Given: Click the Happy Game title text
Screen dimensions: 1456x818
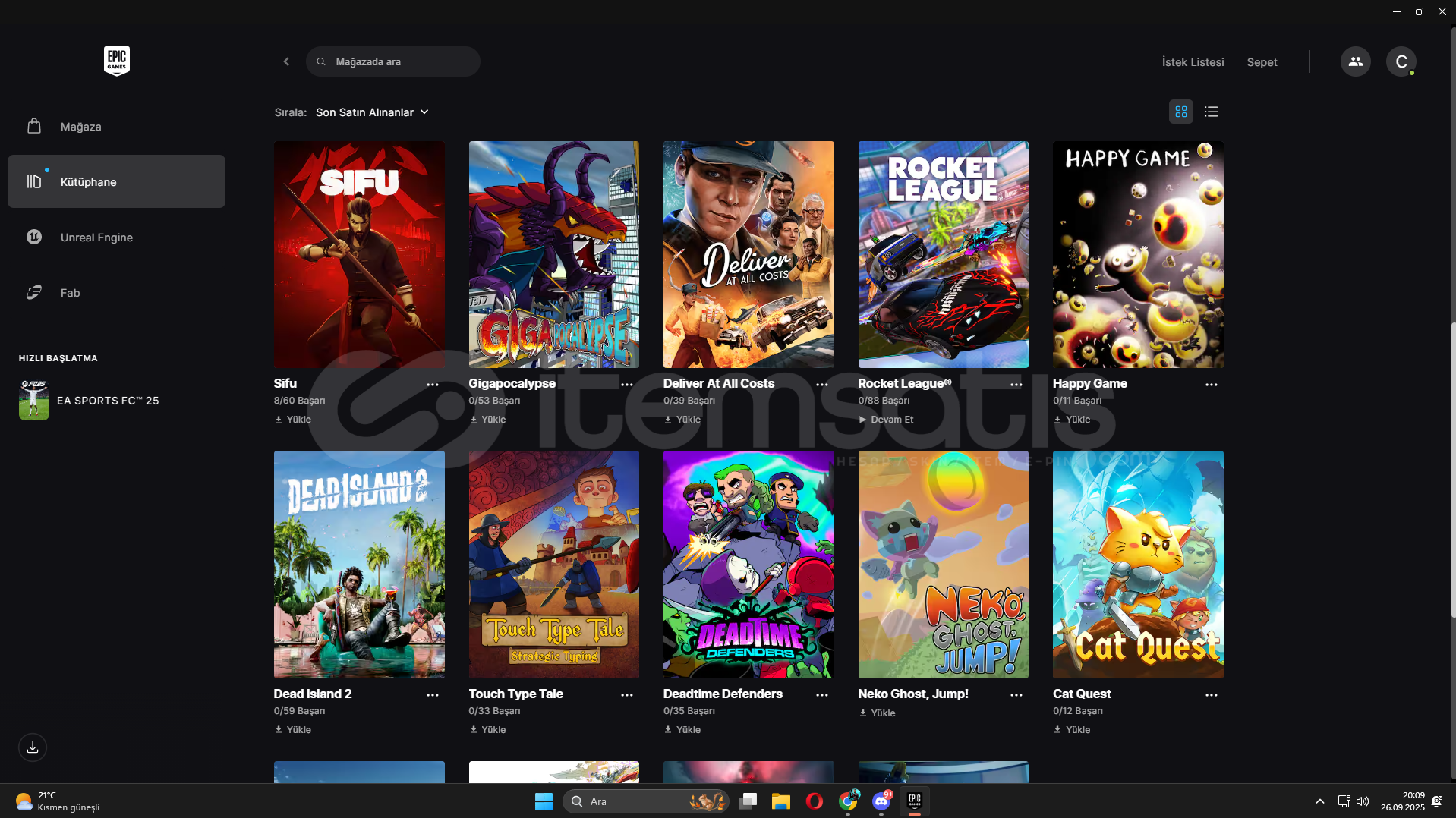Looking at the screenshot, I should pyautogui.click(x=1090, y=383).
